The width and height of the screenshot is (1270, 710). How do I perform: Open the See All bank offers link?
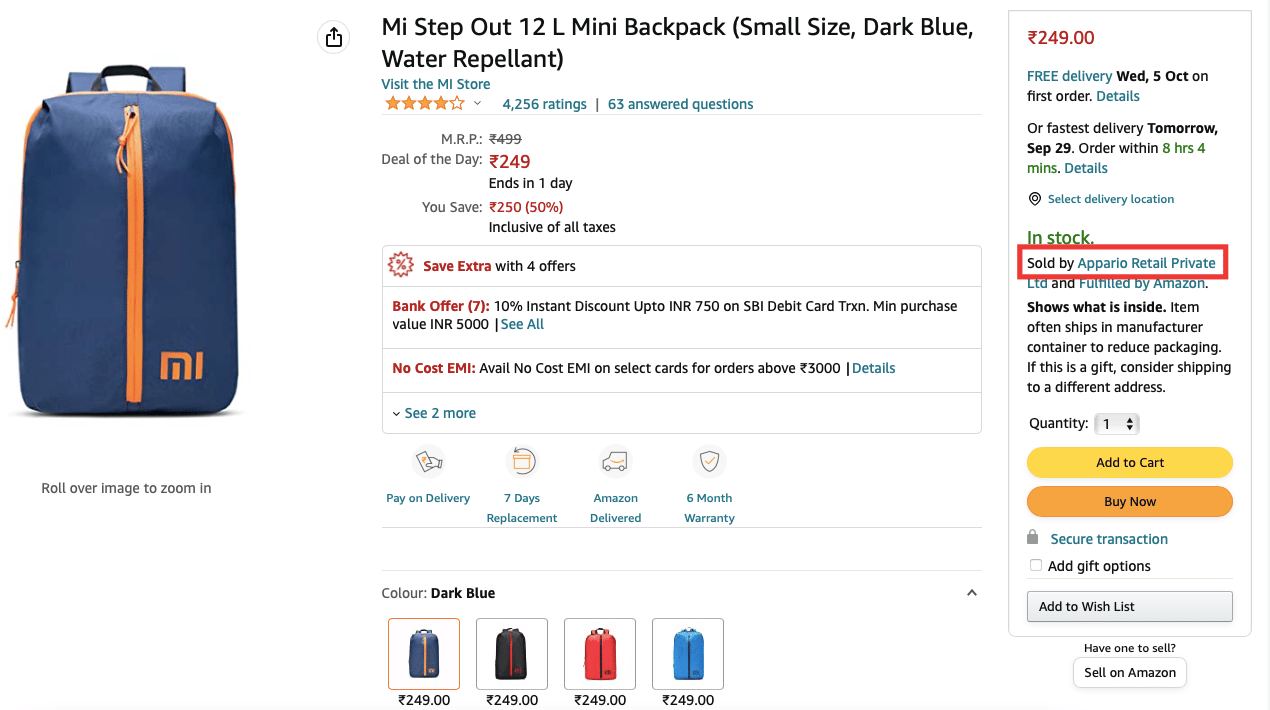pyautogui.click(x=522, y=324)
